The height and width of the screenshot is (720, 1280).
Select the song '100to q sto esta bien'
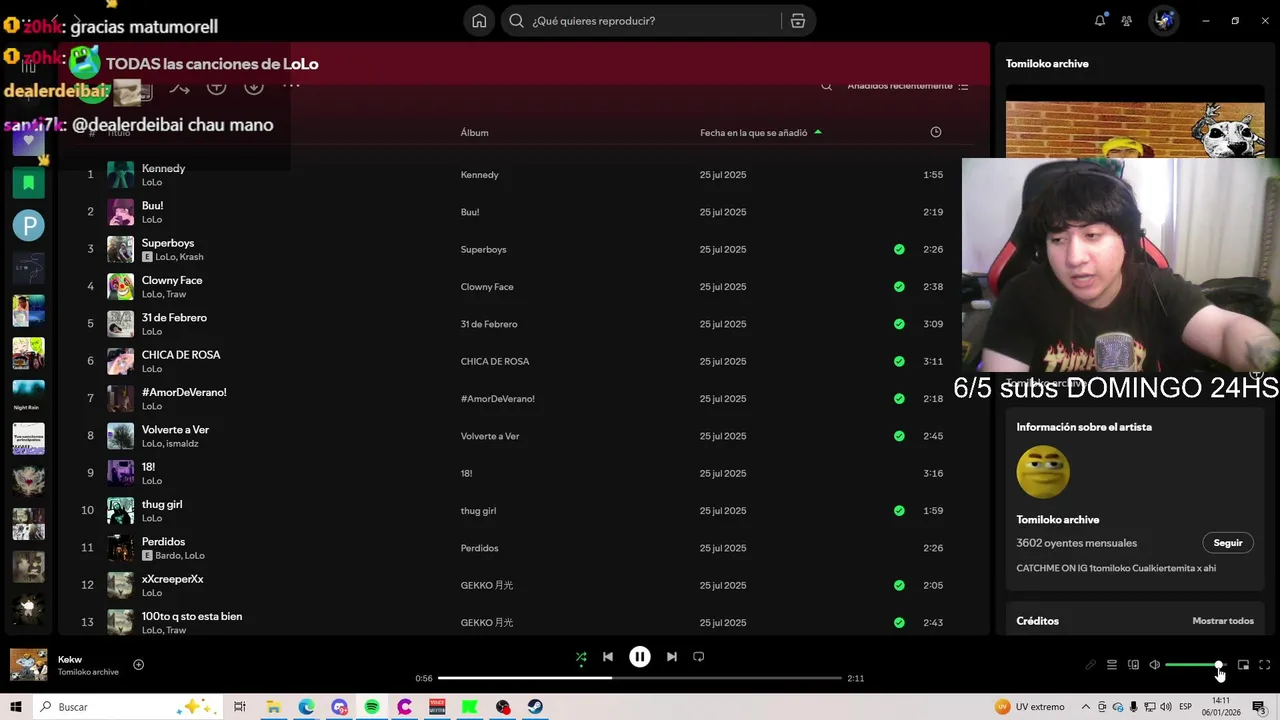click(192, 617)
